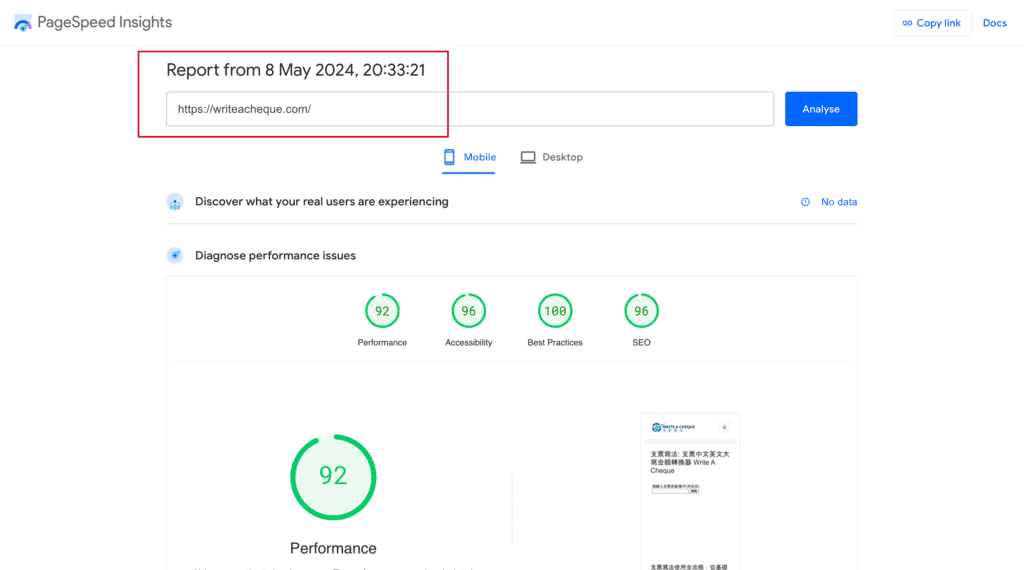
Task: Click the Performance 92 score gauge
Action: pyautogui.click(x=382, y=311)
